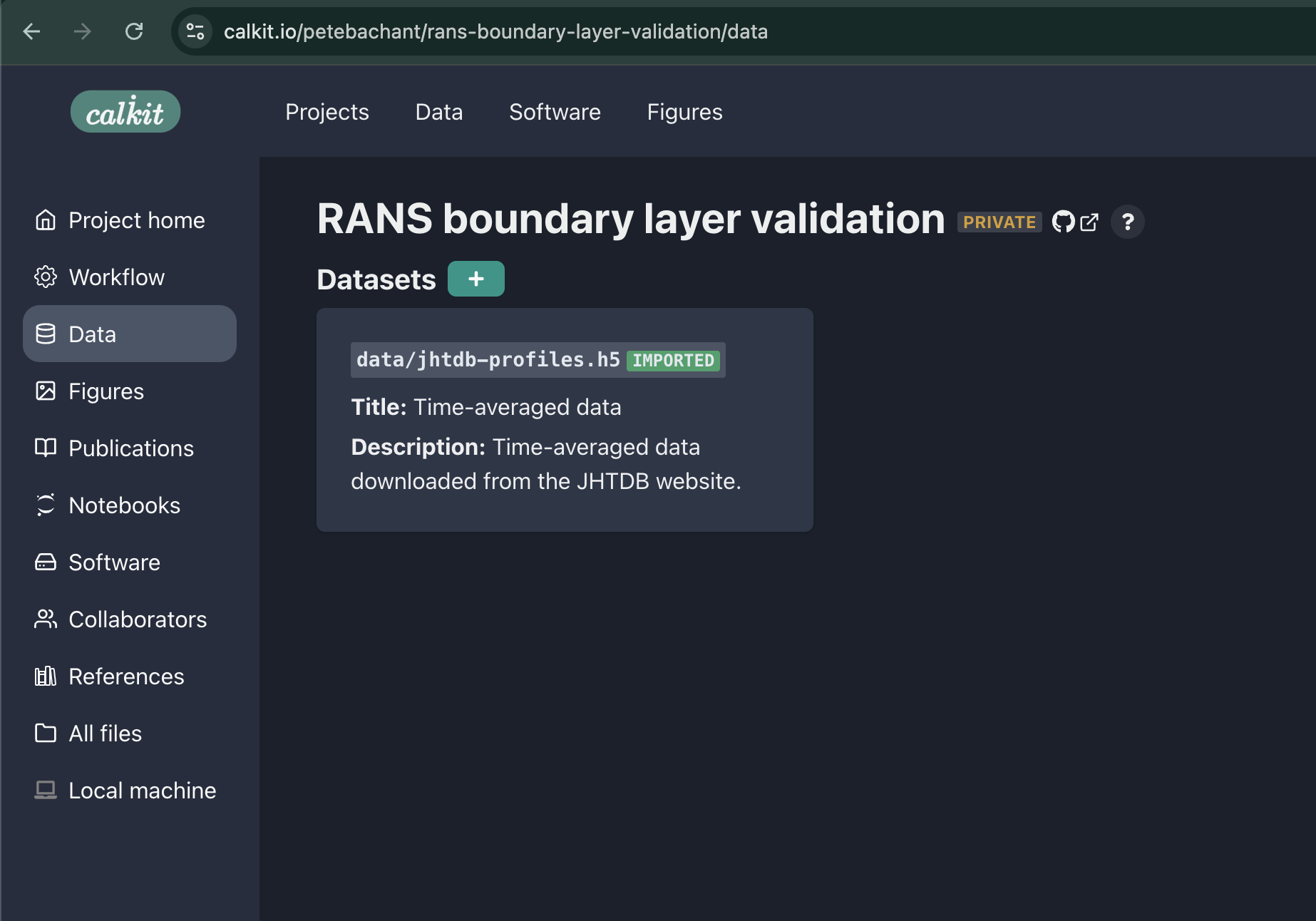The height and width of the screenshot is (921, 1316).
Task: Click the dataset description text
Action: tap(546, 464)
